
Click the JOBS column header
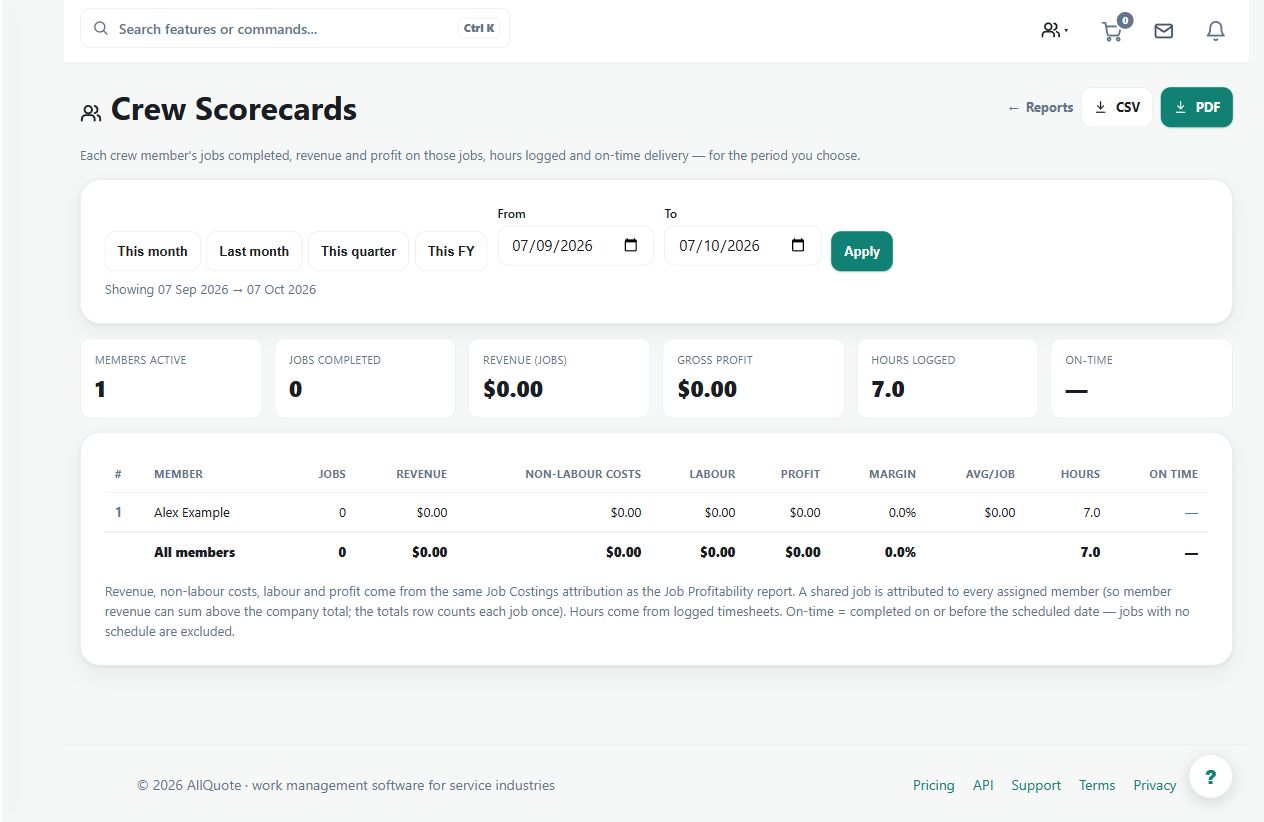332,474
